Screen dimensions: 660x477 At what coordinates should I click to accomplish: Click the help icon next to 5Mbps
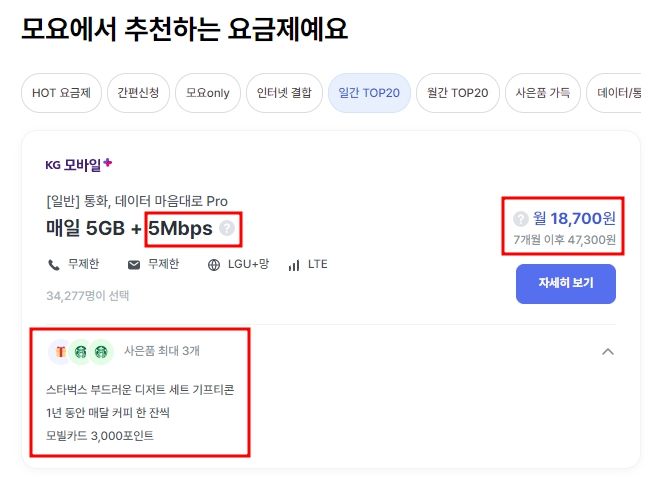227,229
